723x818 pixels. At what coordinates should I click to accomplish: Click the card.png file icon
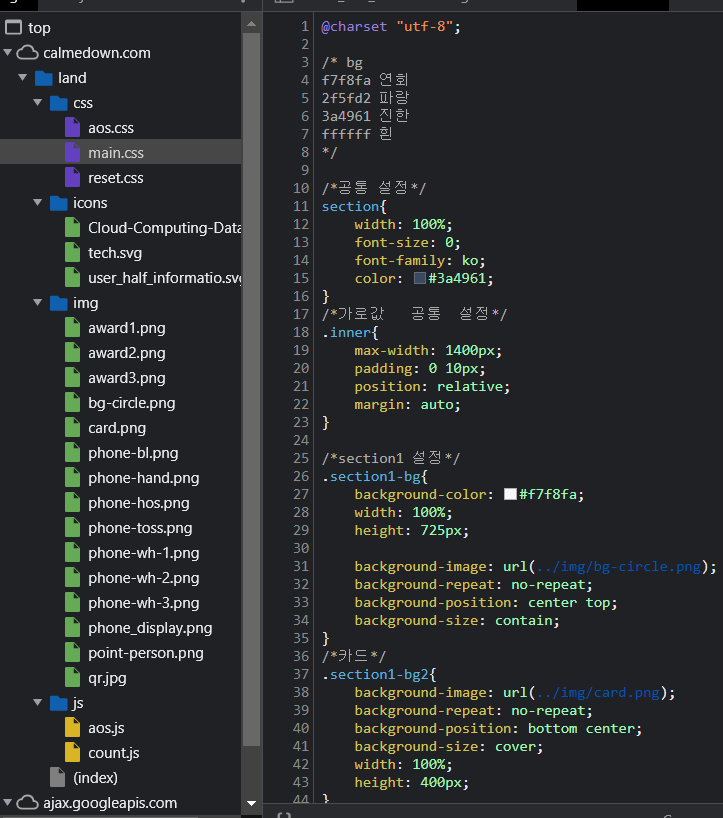point(73,428)
